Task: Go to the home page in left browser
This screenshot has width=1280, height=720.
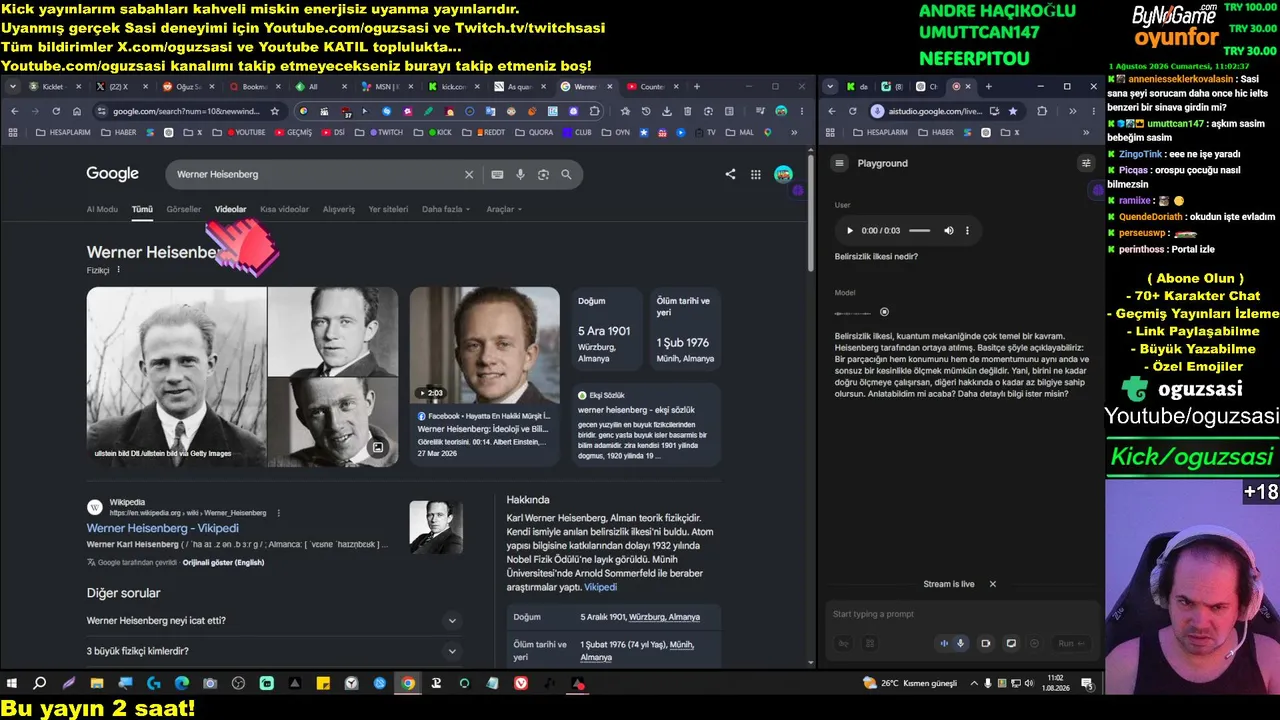Action: [x=77, y=111]
